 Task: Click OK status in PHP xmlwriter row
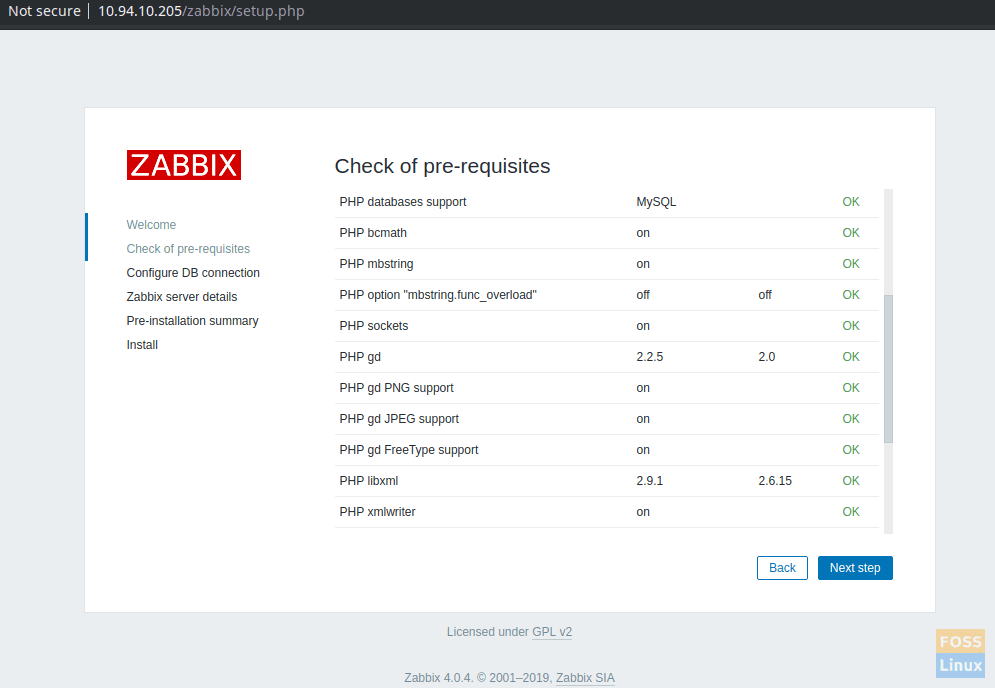pos(851,512)
